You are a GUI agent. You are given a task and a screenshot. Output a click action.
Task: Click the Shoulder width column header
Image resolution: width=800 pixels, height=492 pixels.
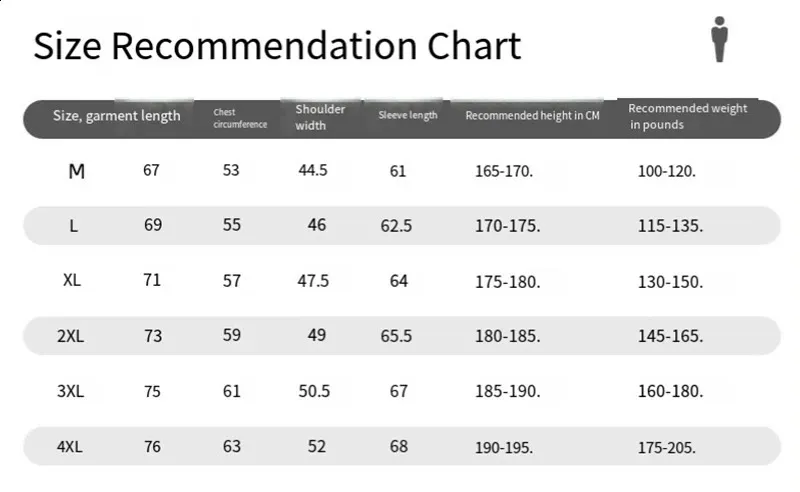tap(320, 117)
